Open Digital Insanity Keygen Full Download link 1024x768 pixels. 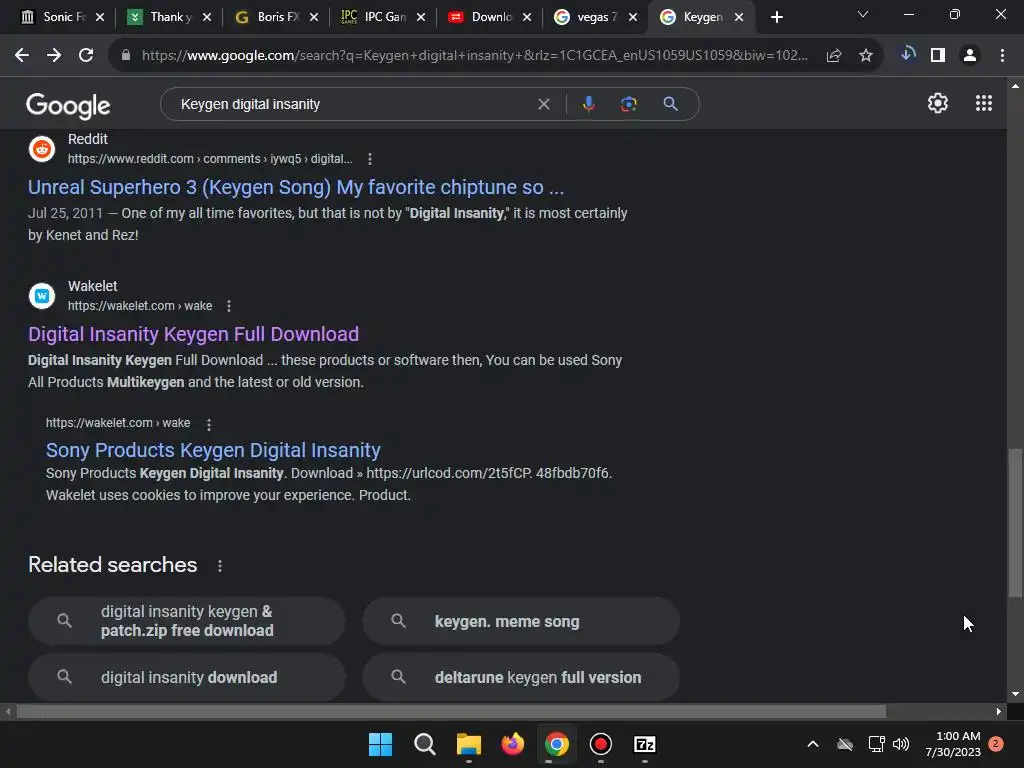pyautogui.click(x=193, y=334)
